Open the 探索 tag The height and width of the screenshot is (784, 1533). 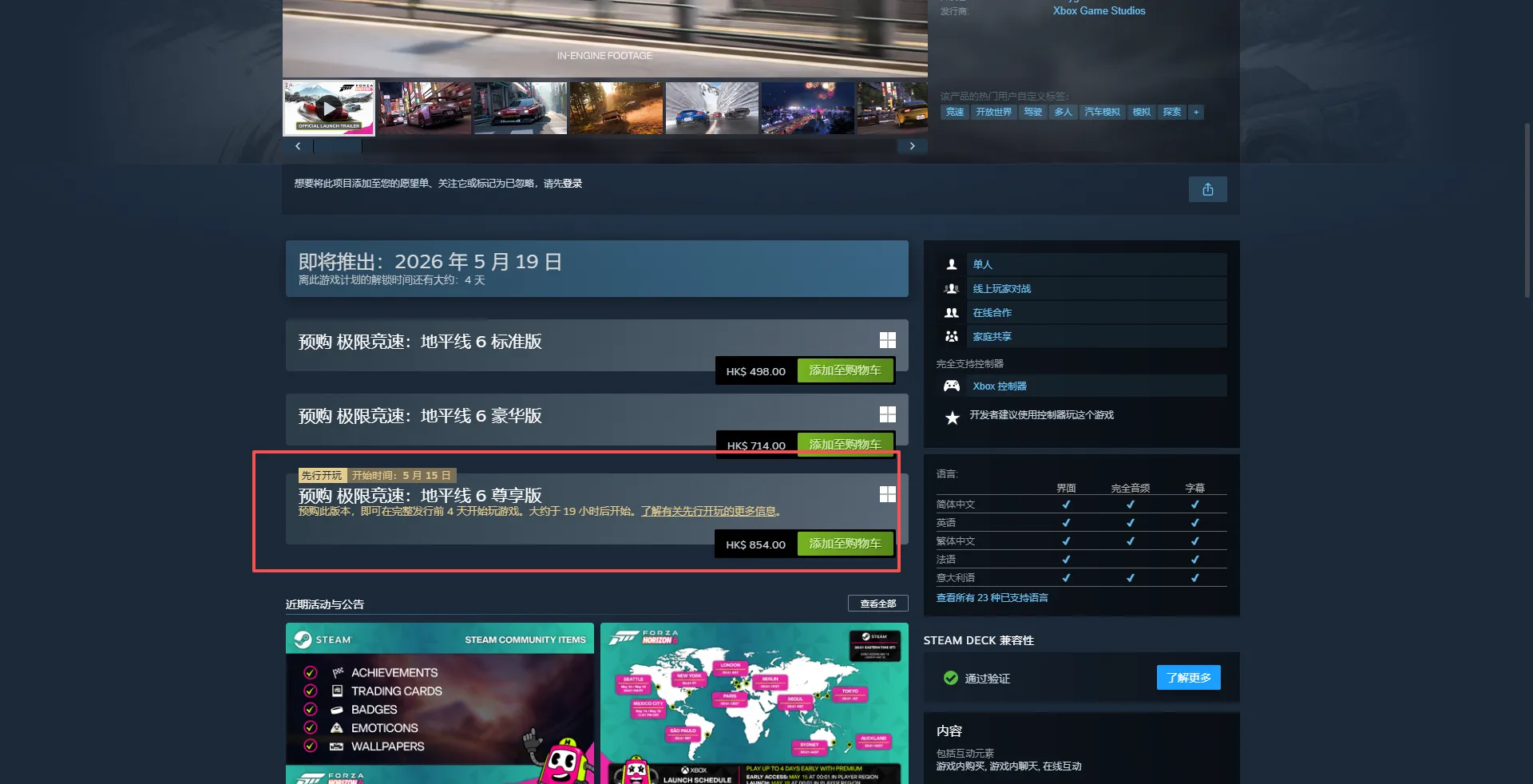point(1172,112)
